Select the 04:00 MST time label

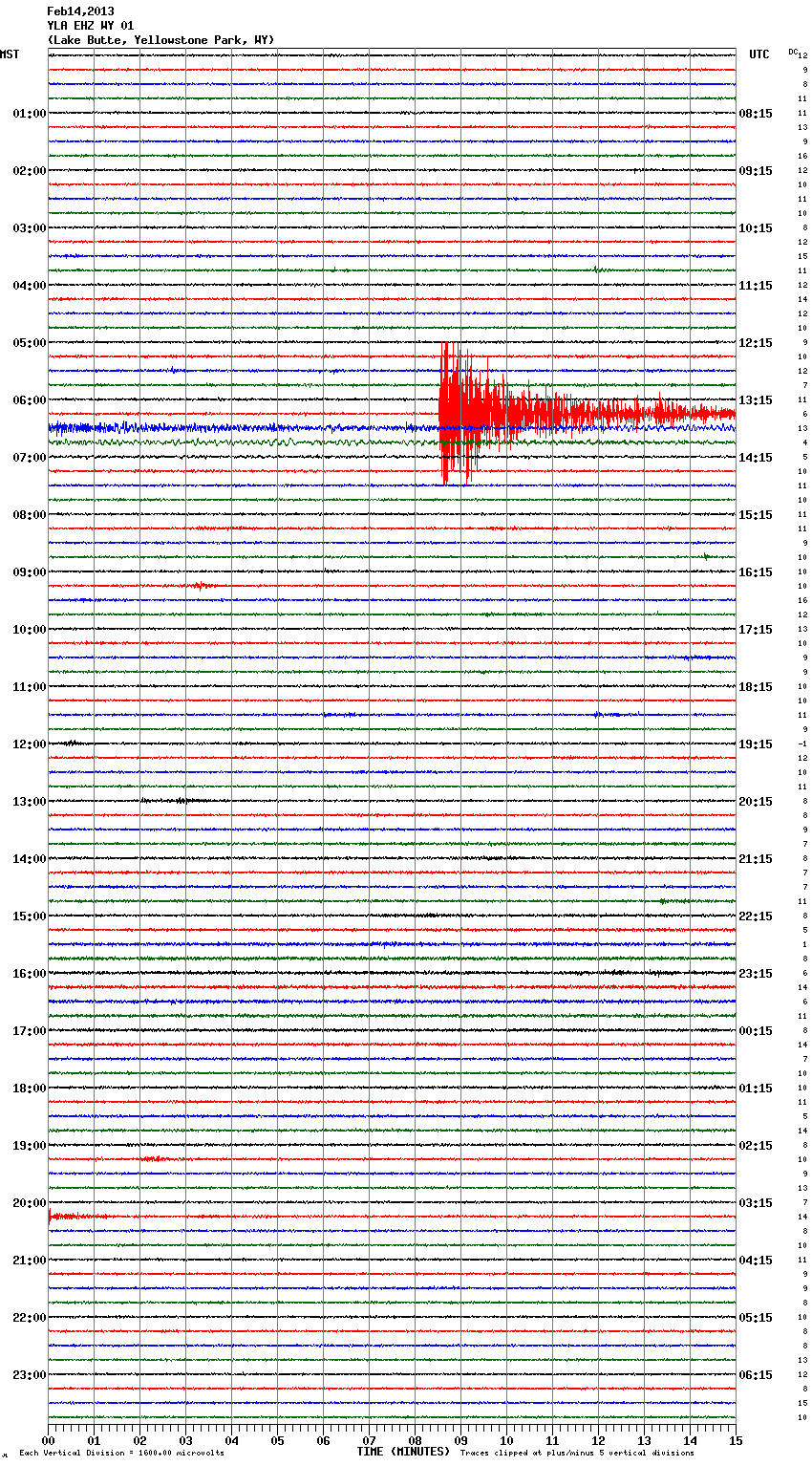point(29,286)
